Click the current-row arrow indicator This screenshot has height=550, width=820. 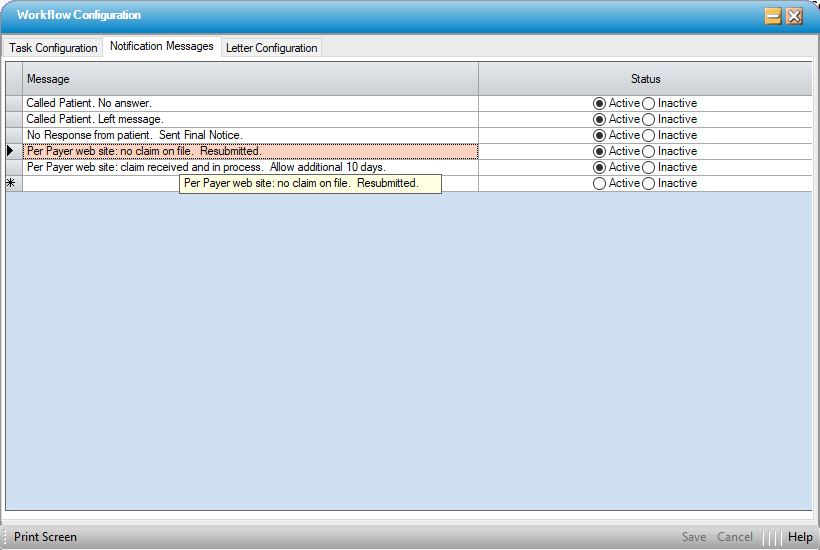[x=12, y=151]
